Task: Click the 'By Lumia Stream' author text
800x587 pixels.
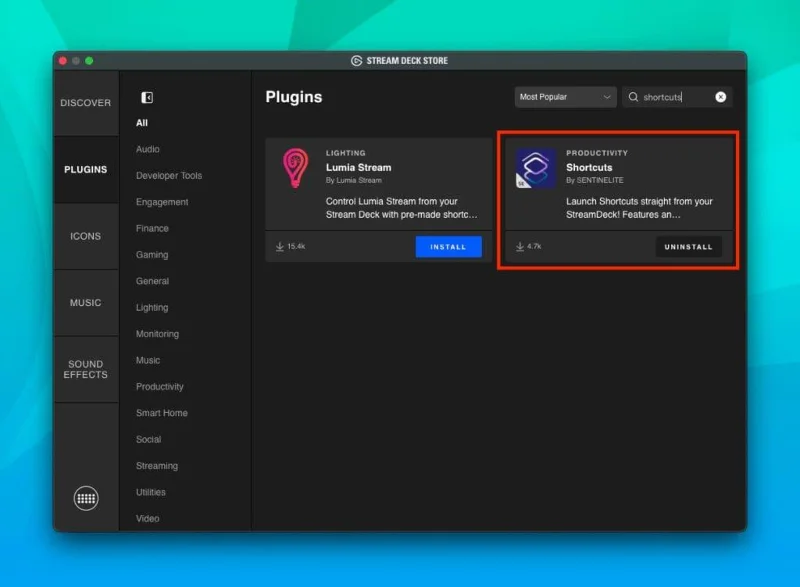Action: (354, 181)
